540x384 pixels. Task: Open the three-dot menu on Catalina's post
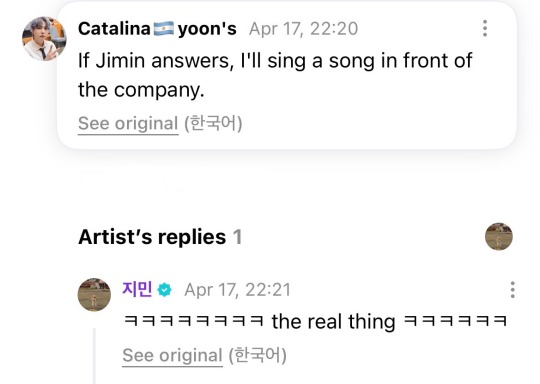485,28
